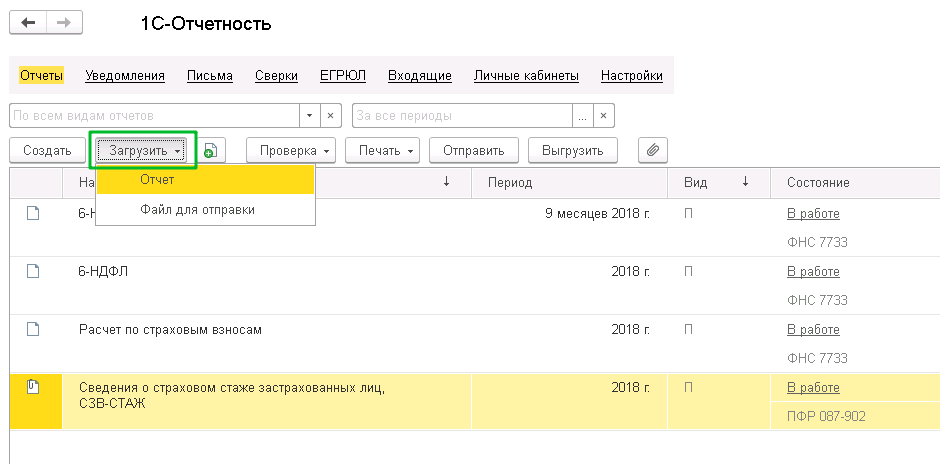Open the Личные кабинеты tab
The height and width of the screenshot is (464, 940).
pos(526,76)
